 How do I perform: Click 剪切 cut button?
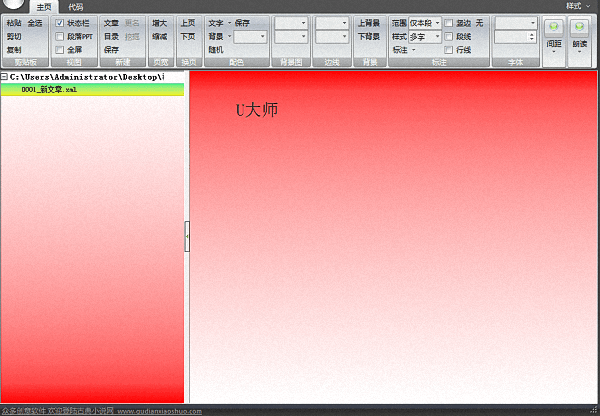tap(14, 37)
